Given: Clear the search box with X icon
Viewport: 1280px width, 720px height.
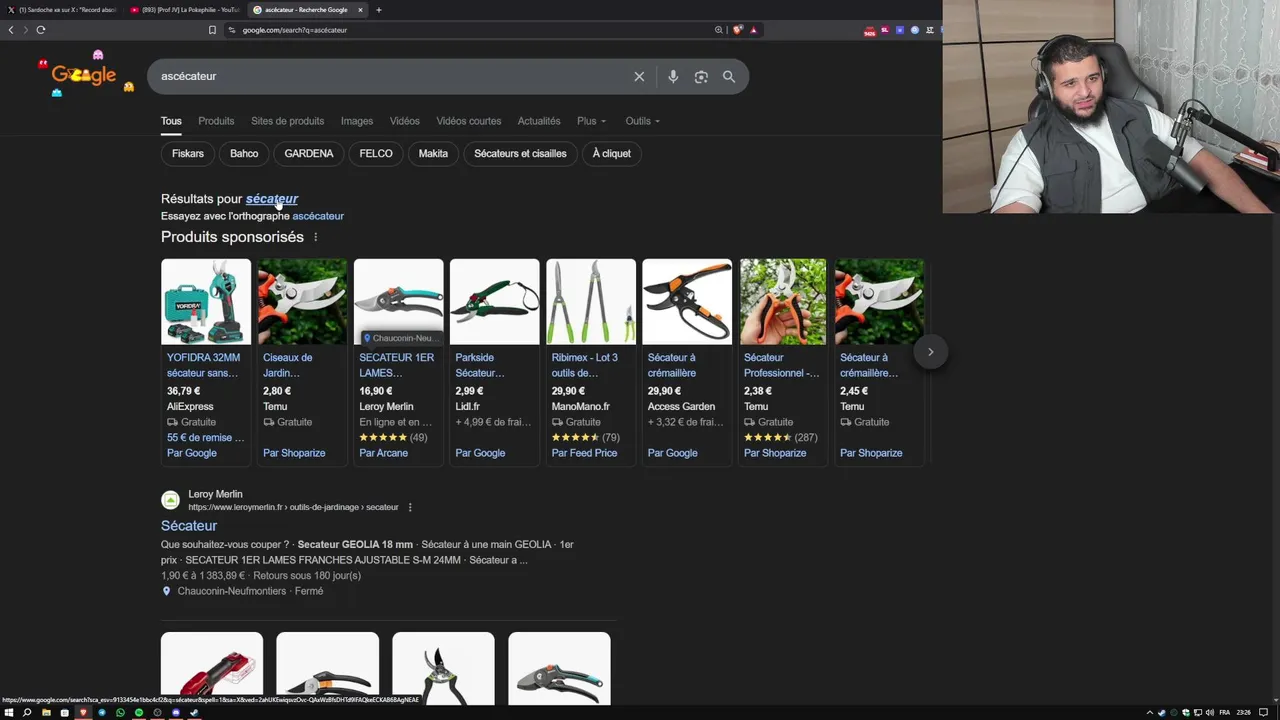Looking at the screenshot, I should pos(639,77).
